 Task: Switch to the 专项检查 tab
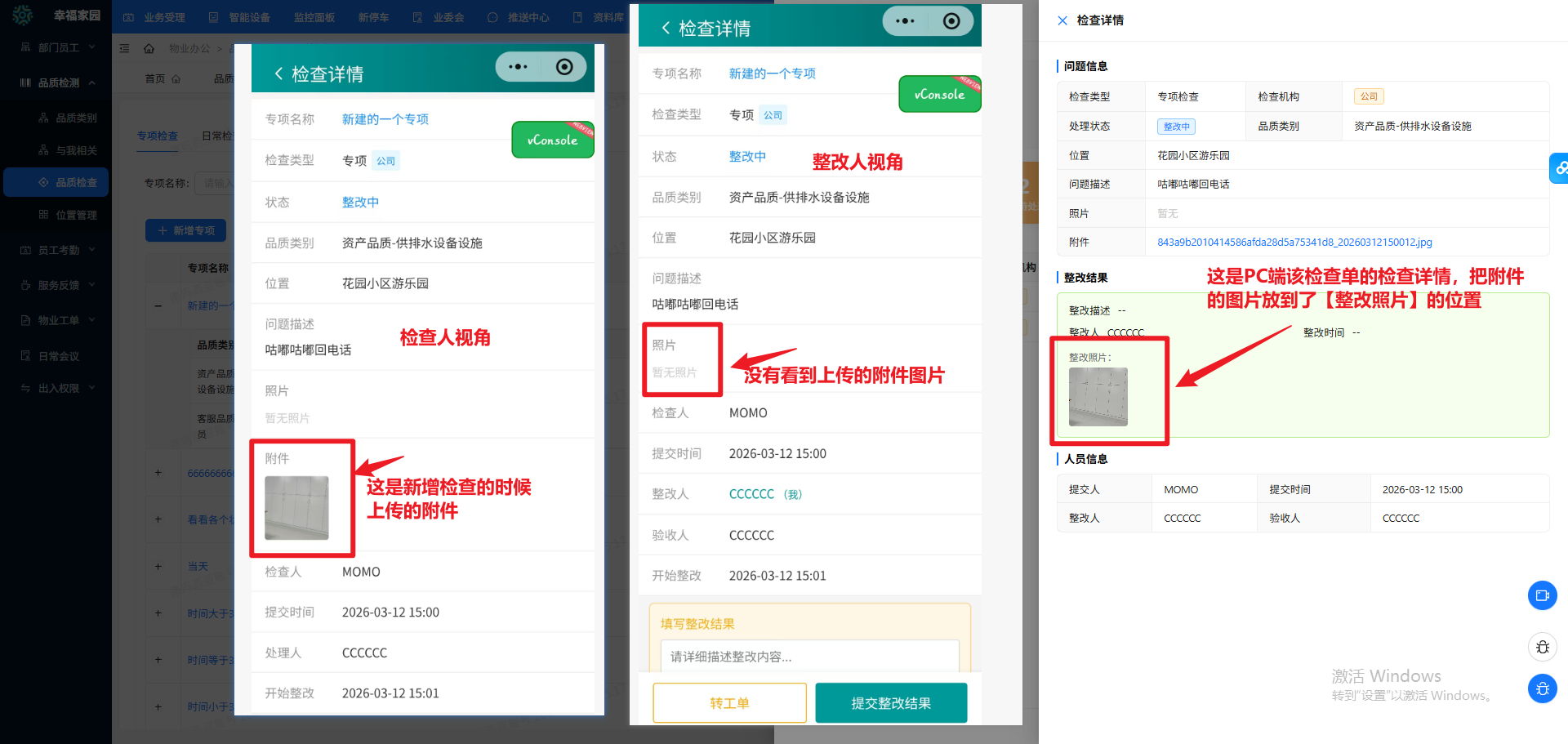[x=157, y=136]
